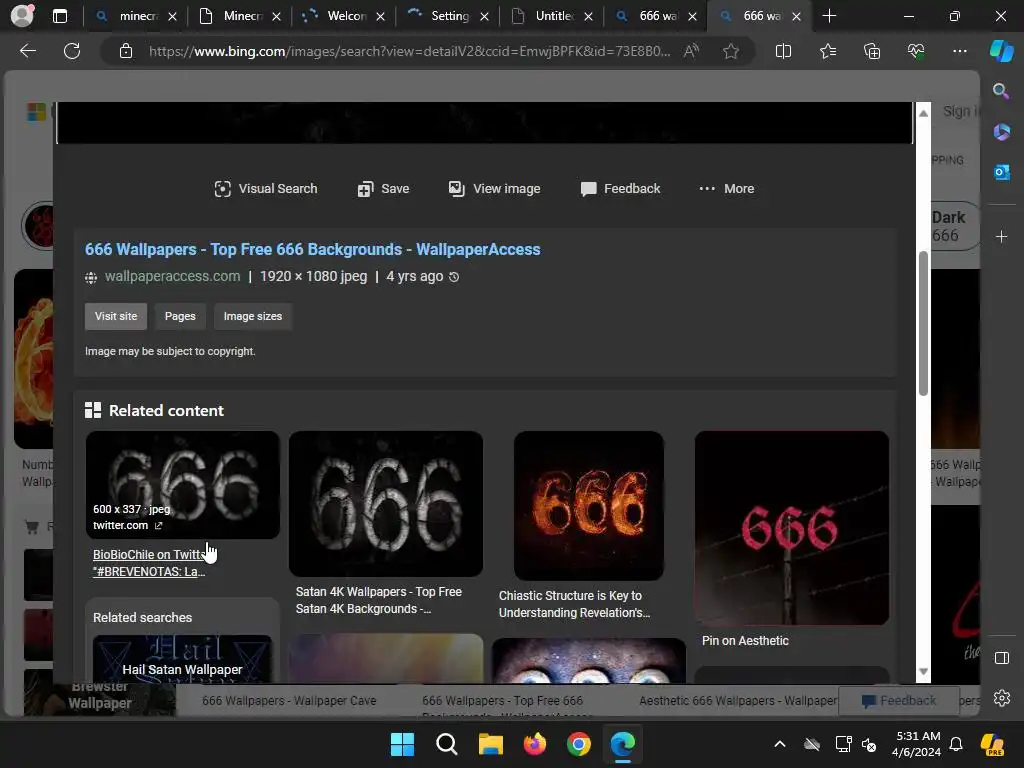Image resolution: width=1024 pixels, height=768 pixels.
Task: Expand the More options menu
Action: [726, 189]
